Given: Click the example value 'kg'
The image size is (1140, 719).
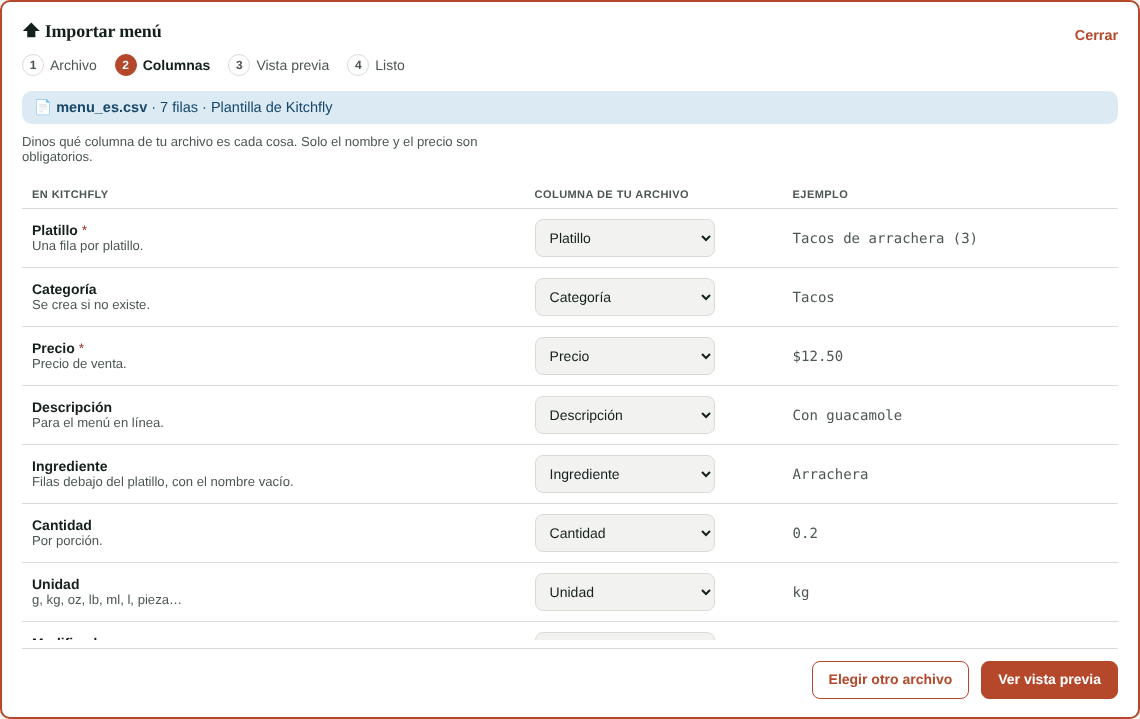Looking at the screenshot, I should click(800, 592).
